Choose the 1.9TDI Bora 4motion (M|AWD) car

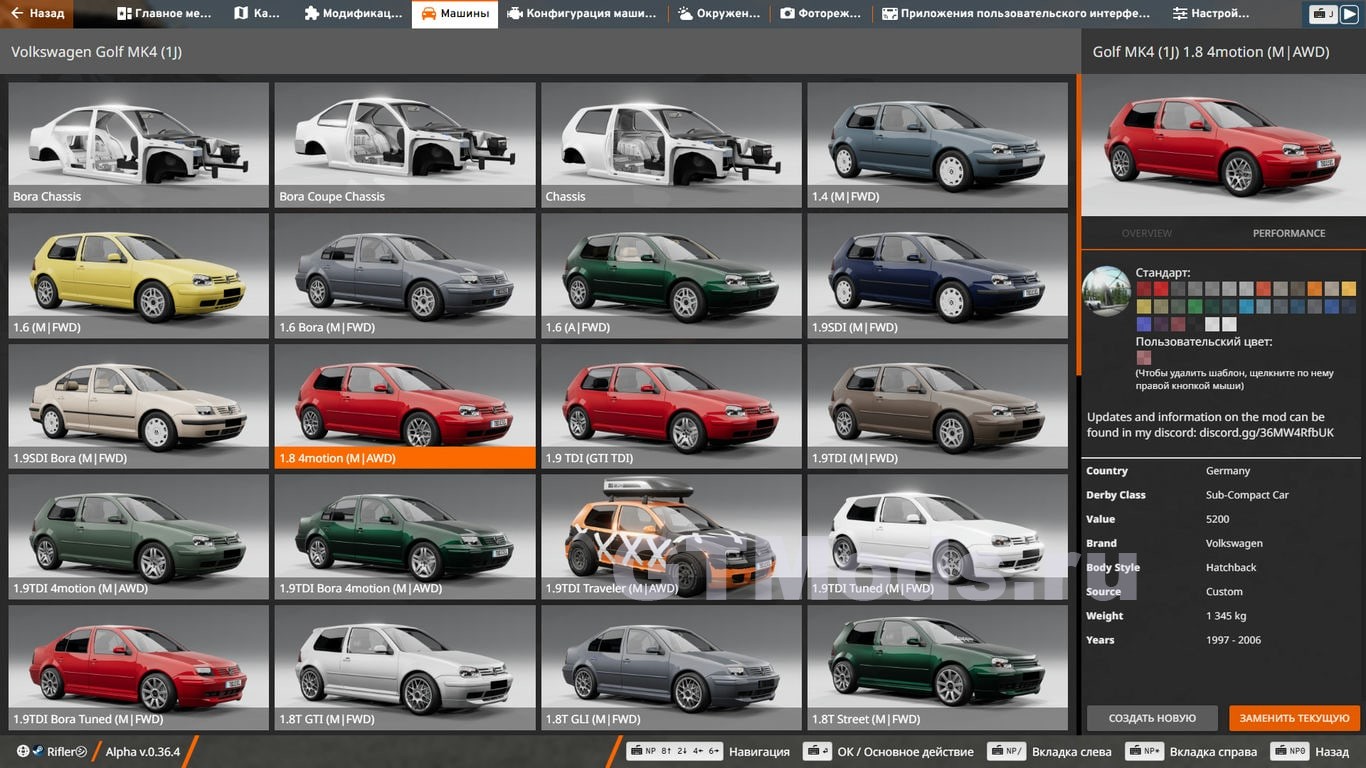[405, 537]
